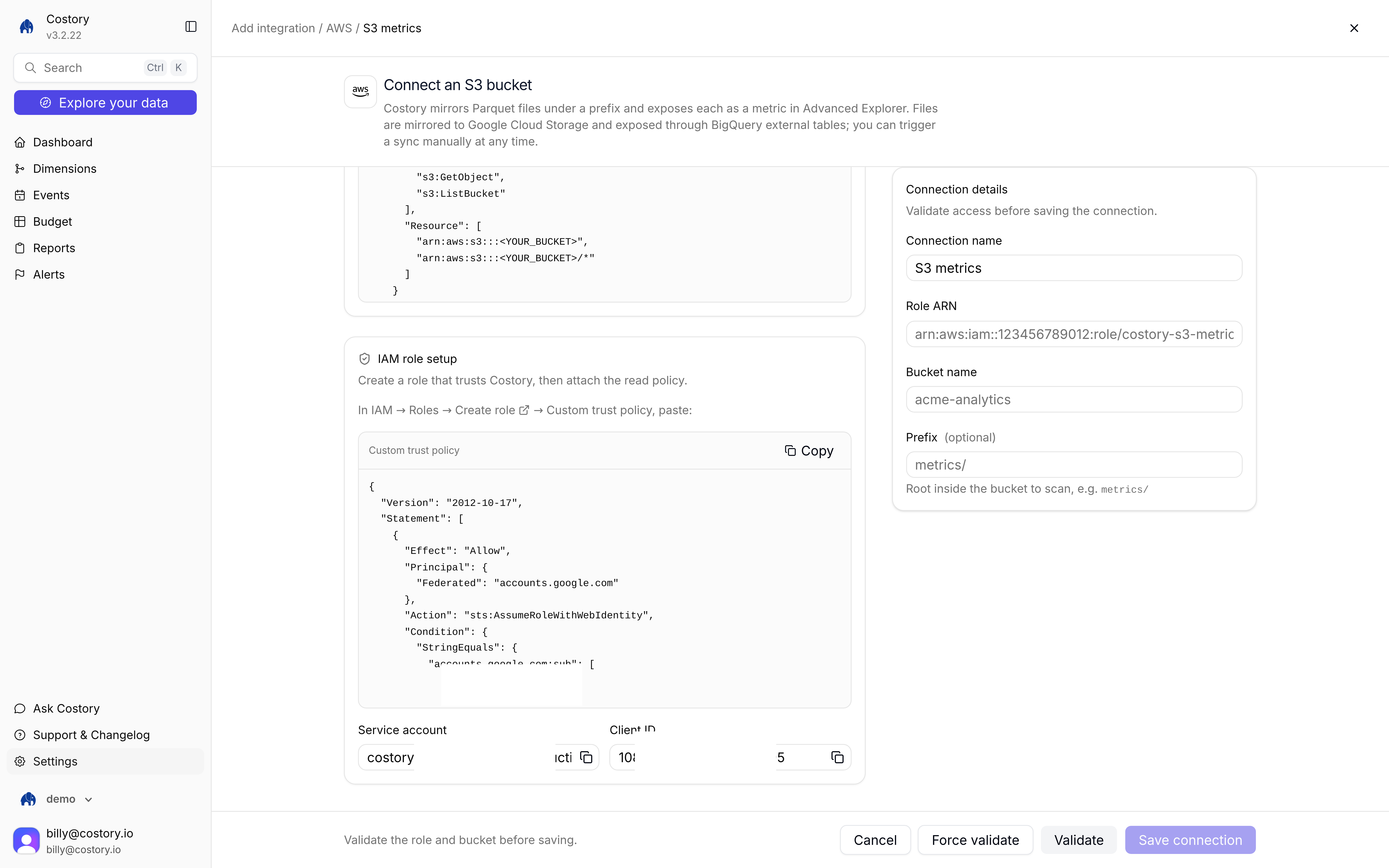Click the Budget table icon
1389x868 pixels.
click(x=20, y=222)
